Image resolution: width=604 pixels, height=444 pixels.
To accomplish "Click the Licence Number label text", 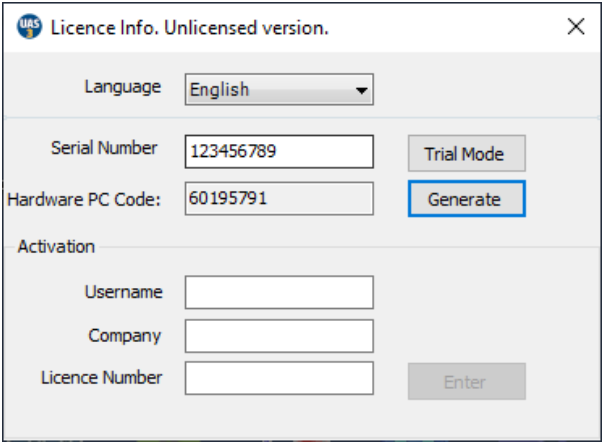I will pyautogui.click(x=102, y=378).
